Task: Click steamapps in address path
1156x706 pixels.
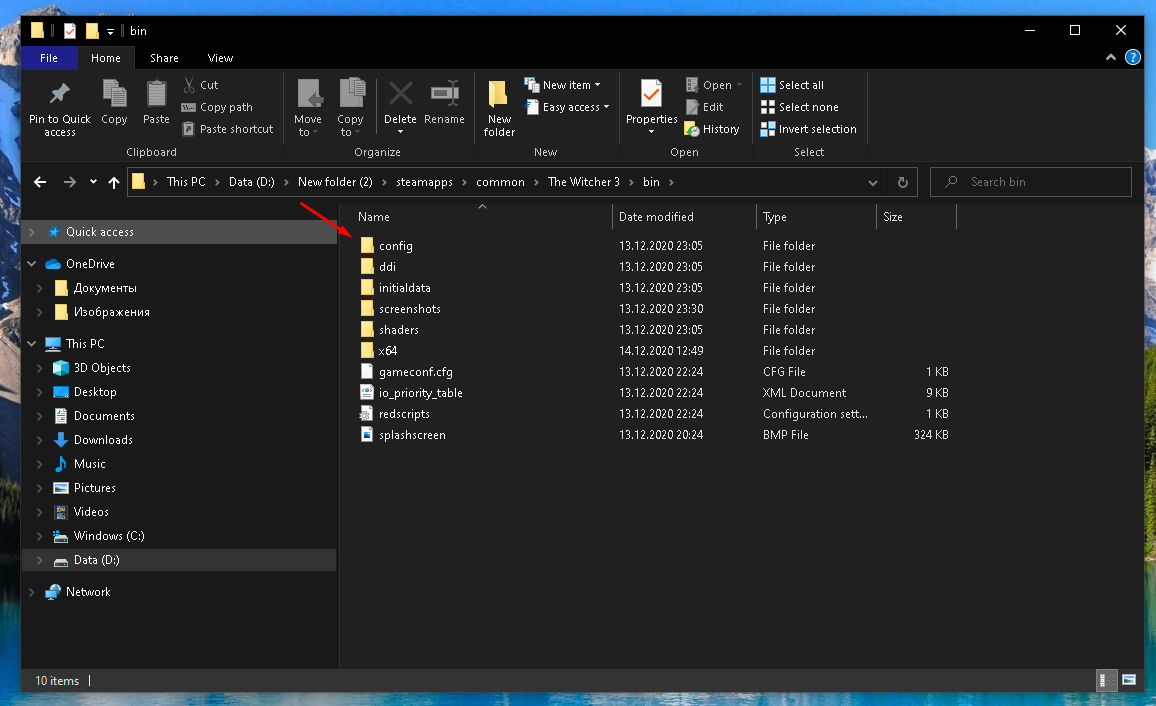Action: pyautogui.click(x=424, y=182)
